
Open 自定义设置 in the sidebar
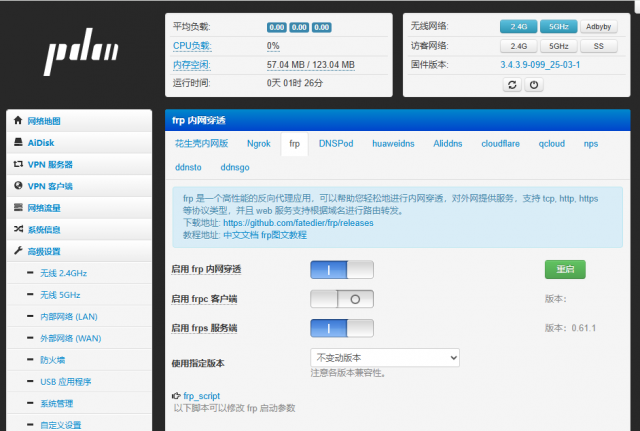(x=60, y=425)
